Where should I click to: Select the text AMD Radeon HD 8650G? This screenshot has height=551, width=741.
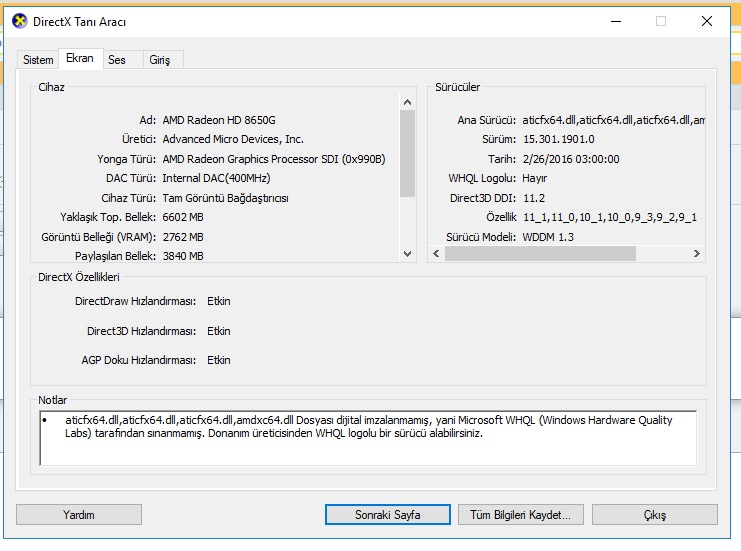click(x=219, y=120)
